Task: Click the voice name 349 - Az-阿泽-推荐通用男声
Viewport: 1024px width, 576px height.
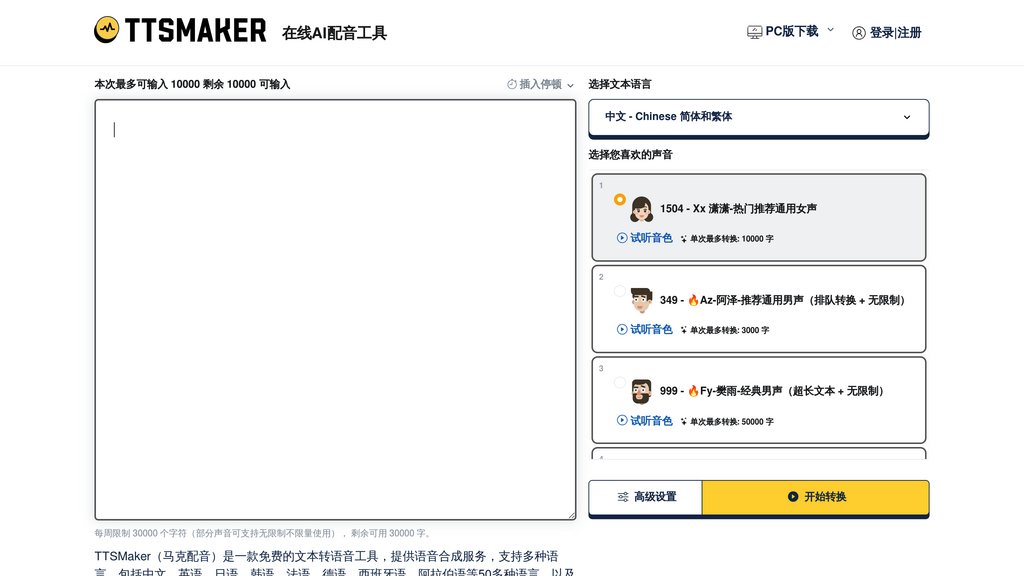Action: pyautogui.click(x=782, y=300)
